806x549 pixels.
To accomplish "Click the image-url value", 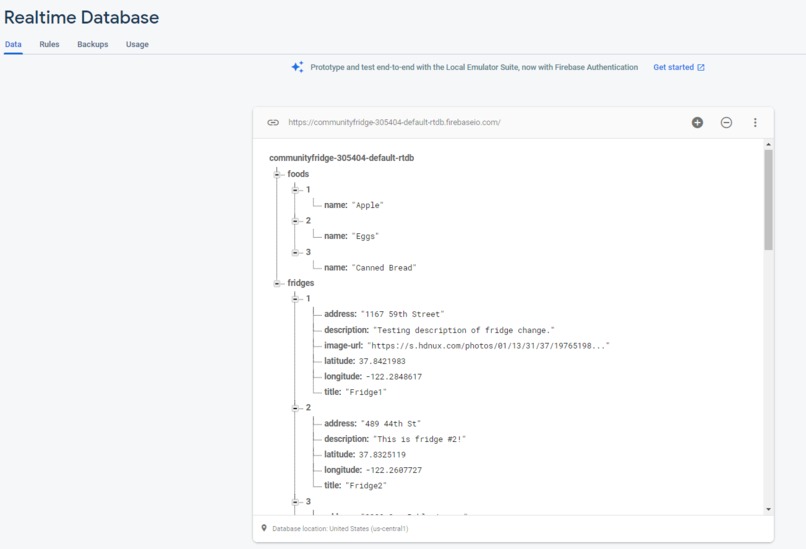I will tap(488, 345).
